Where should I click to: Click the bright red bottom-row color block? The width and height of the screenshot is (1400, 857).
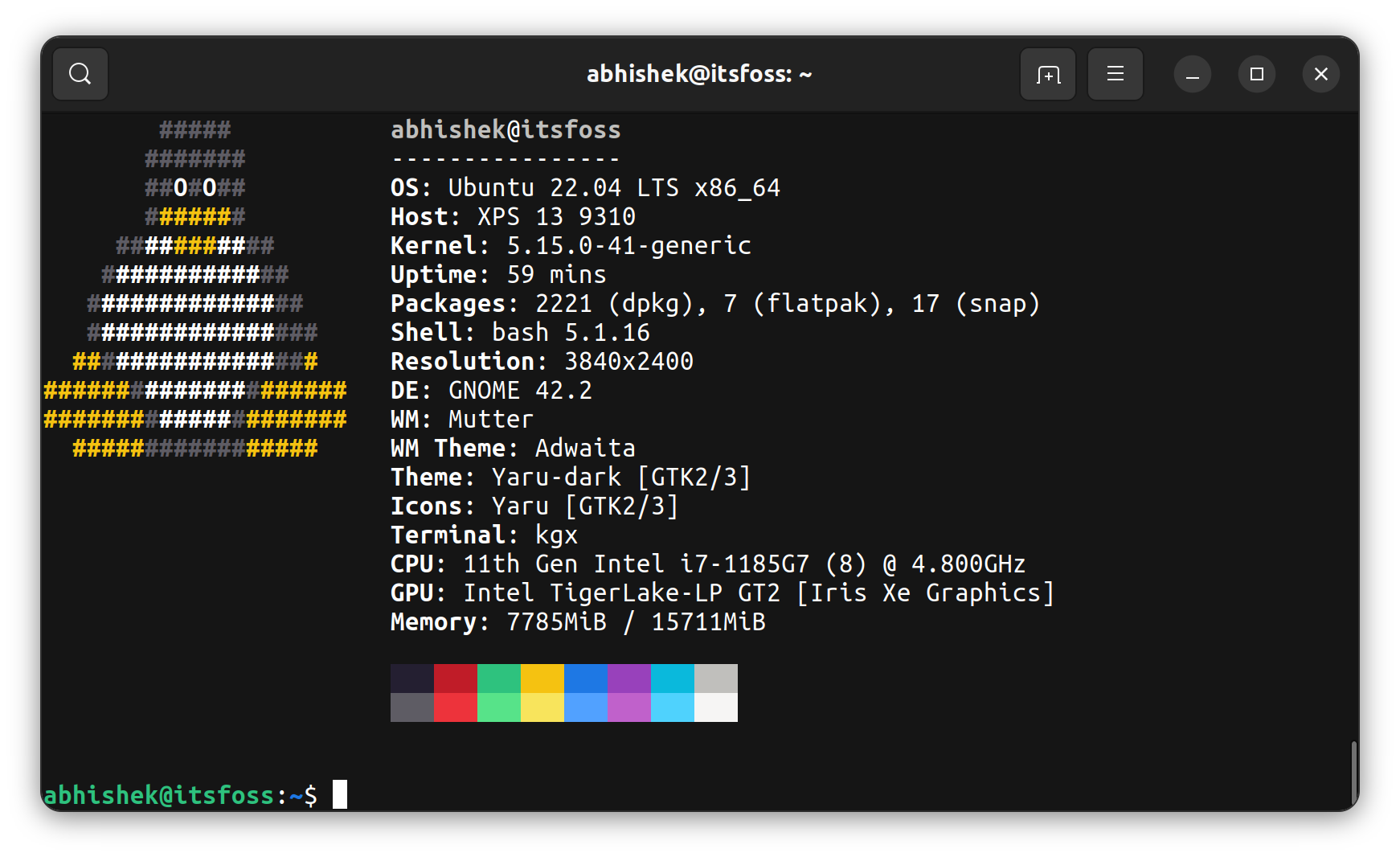coord(456,707)
